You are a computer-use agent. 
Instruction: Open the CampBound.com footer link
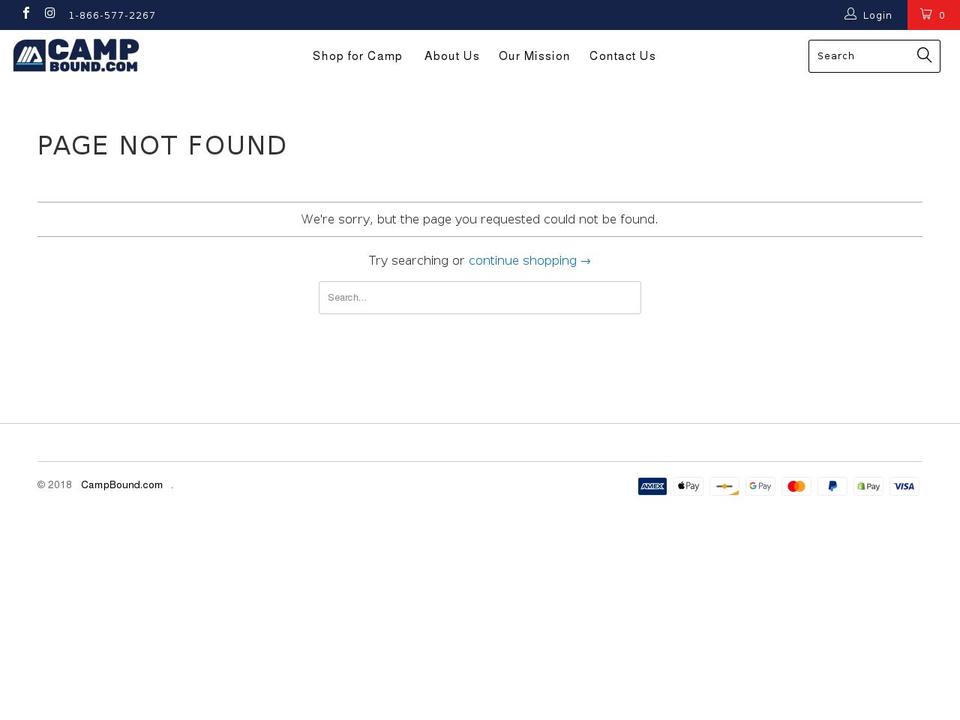122,485
